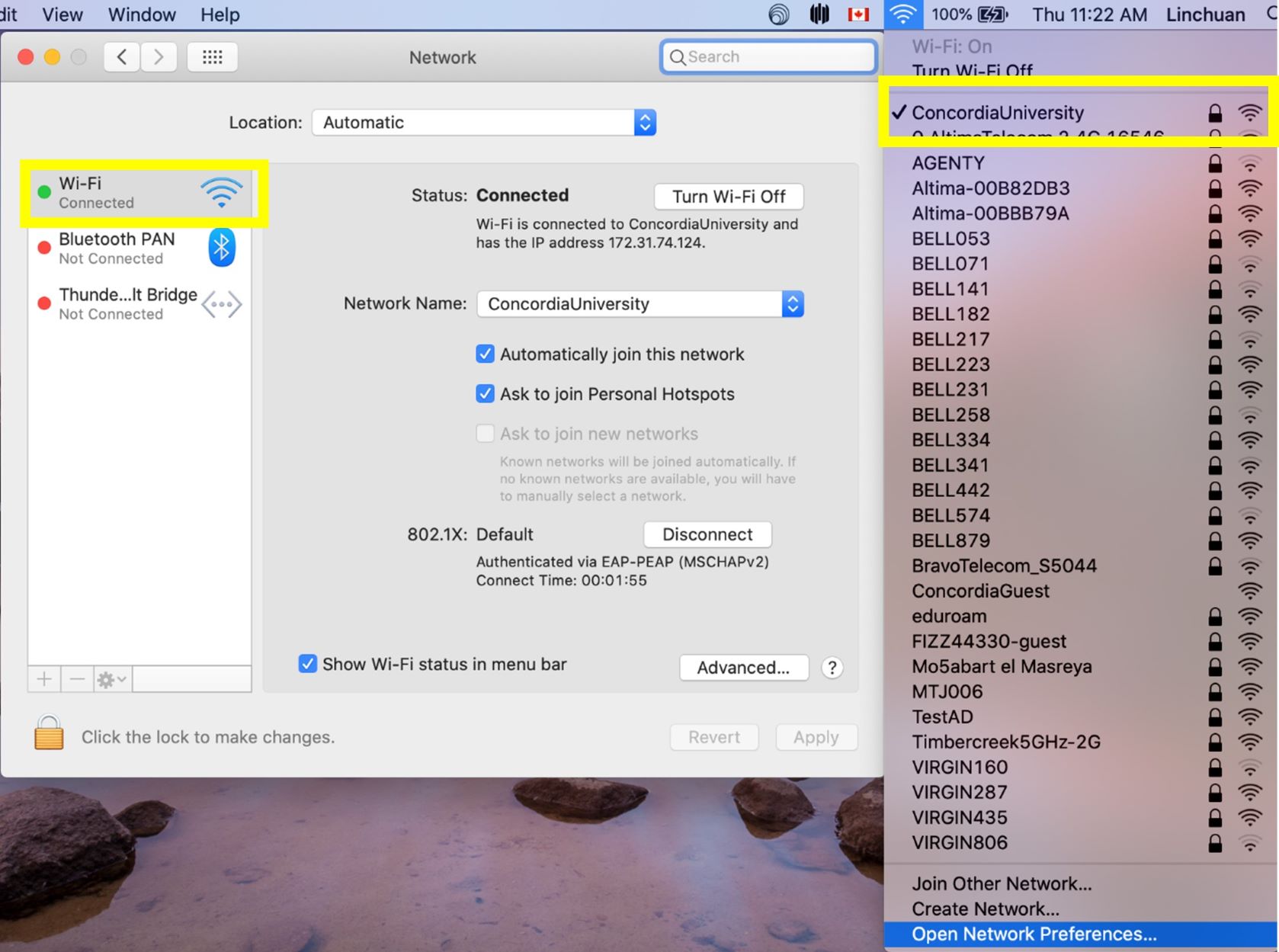This screenshot has width=1279, height=952.
Task: Click the Canadian flag input source icon
Action: pos(859,14)
